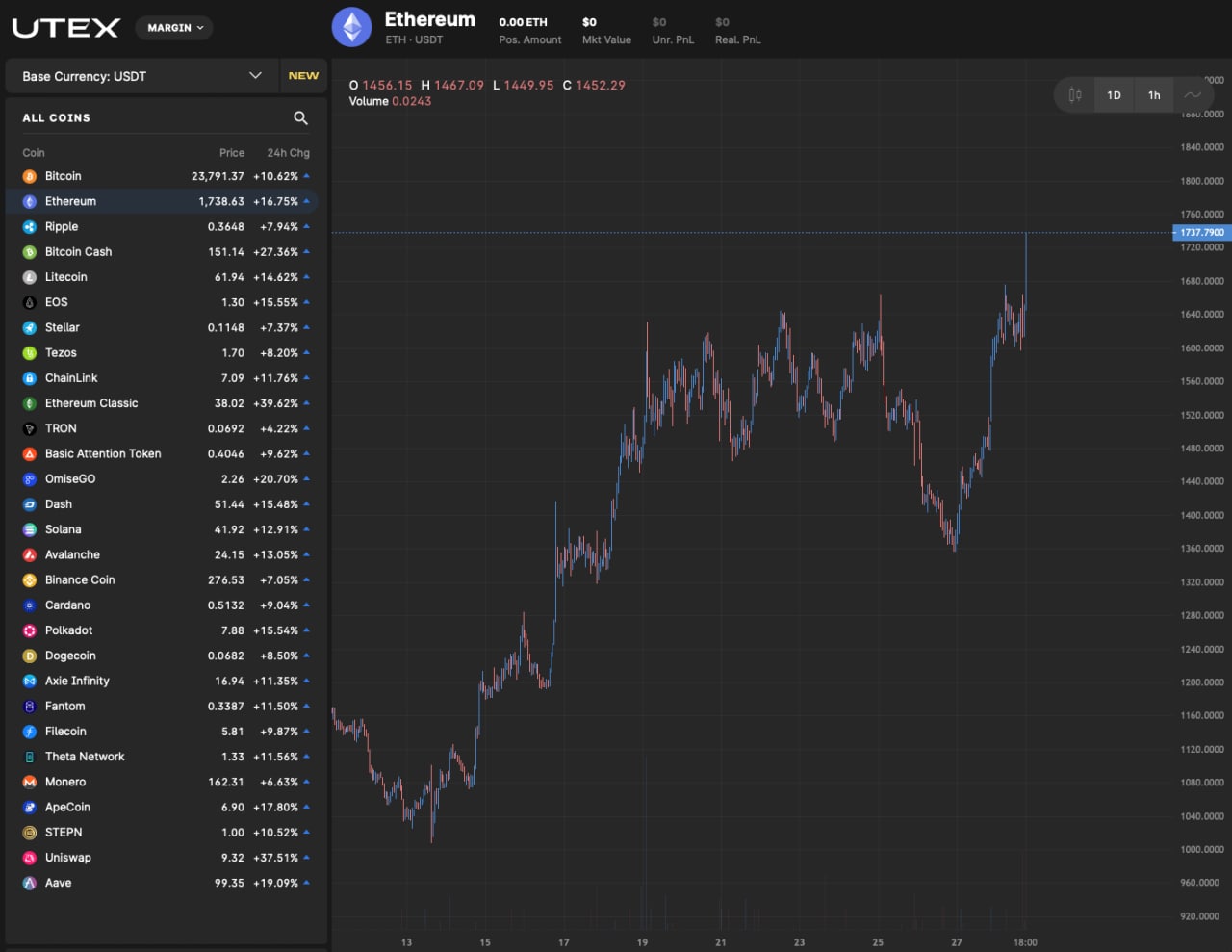Viewport: 1232px width, 952px height.
Task: Open coin search with magnifier icon
Action: pos(300,117)
